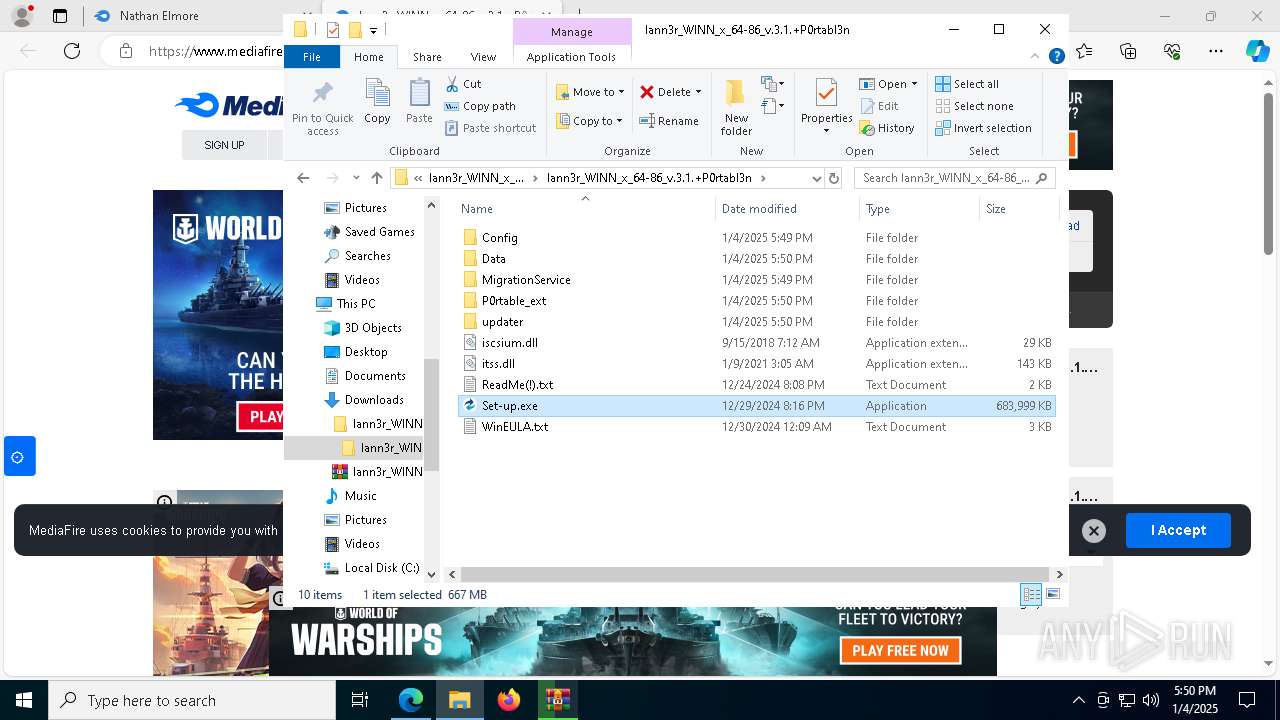Open Quick Access Toolbar customize dropdown

click(373, 30)
